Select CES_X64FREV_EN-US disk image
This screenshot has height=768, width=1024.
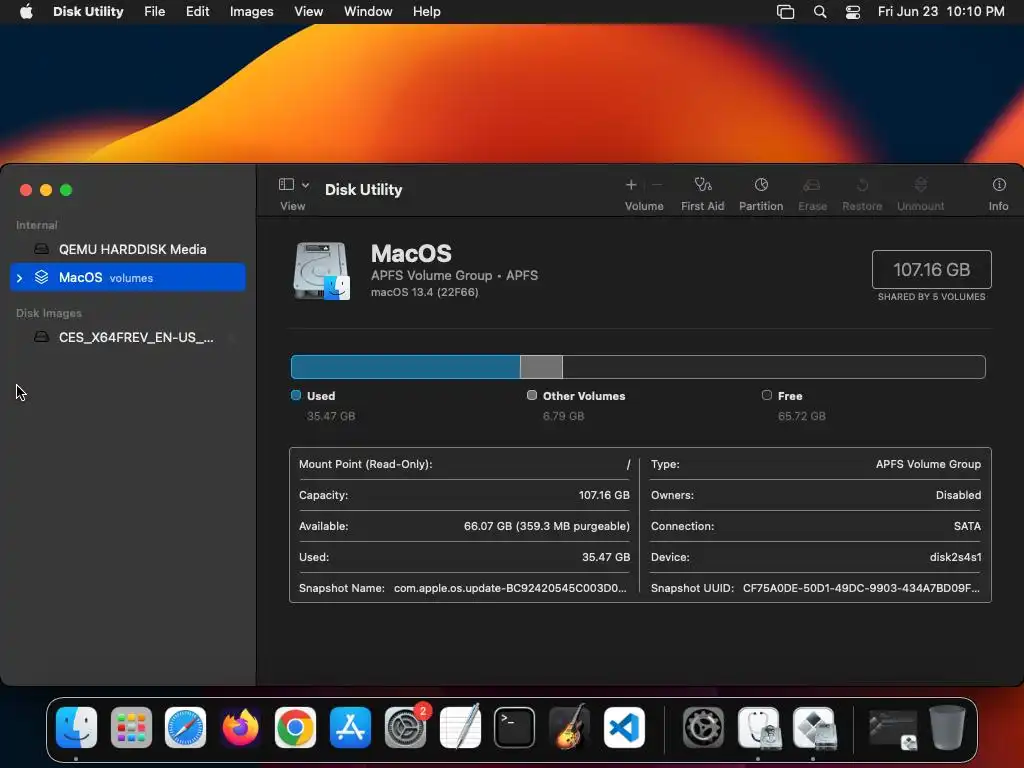coord(128,338)
